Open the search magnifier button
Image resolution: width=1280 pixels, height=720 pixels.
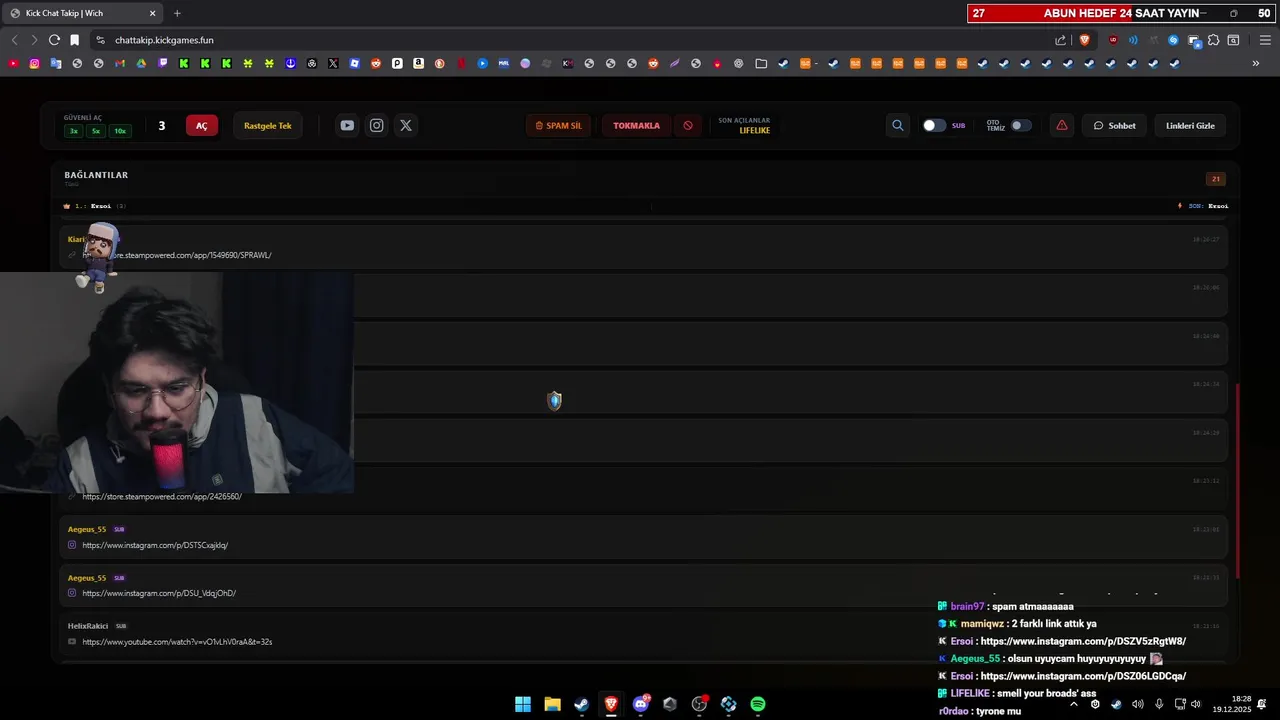897,125
